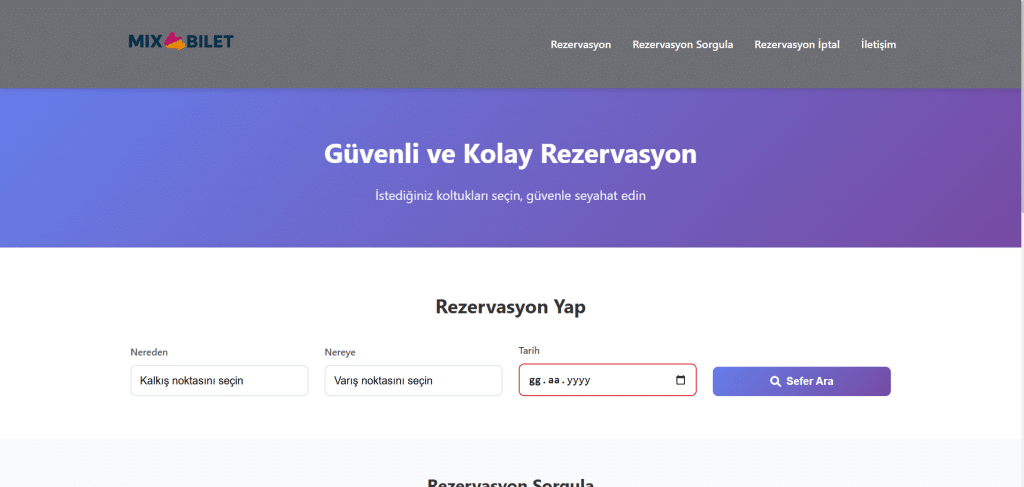
Task: Open the Rezervasyon nav menu item
Action: (580, 45)
